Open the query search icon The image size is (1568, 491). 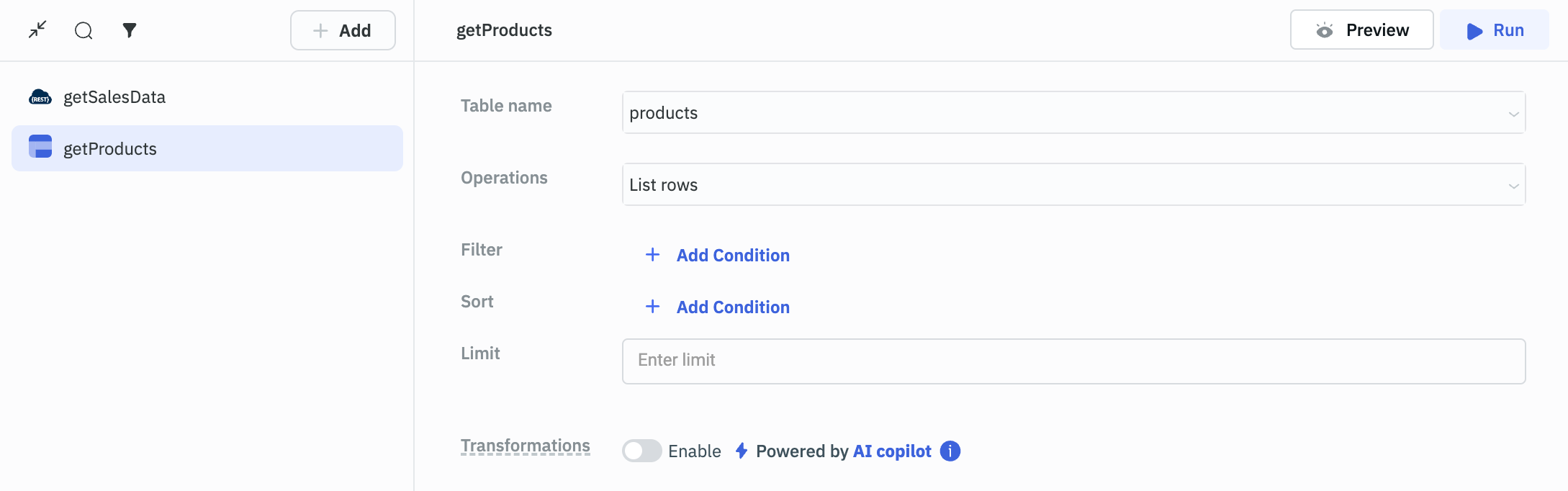click(84, 30)
